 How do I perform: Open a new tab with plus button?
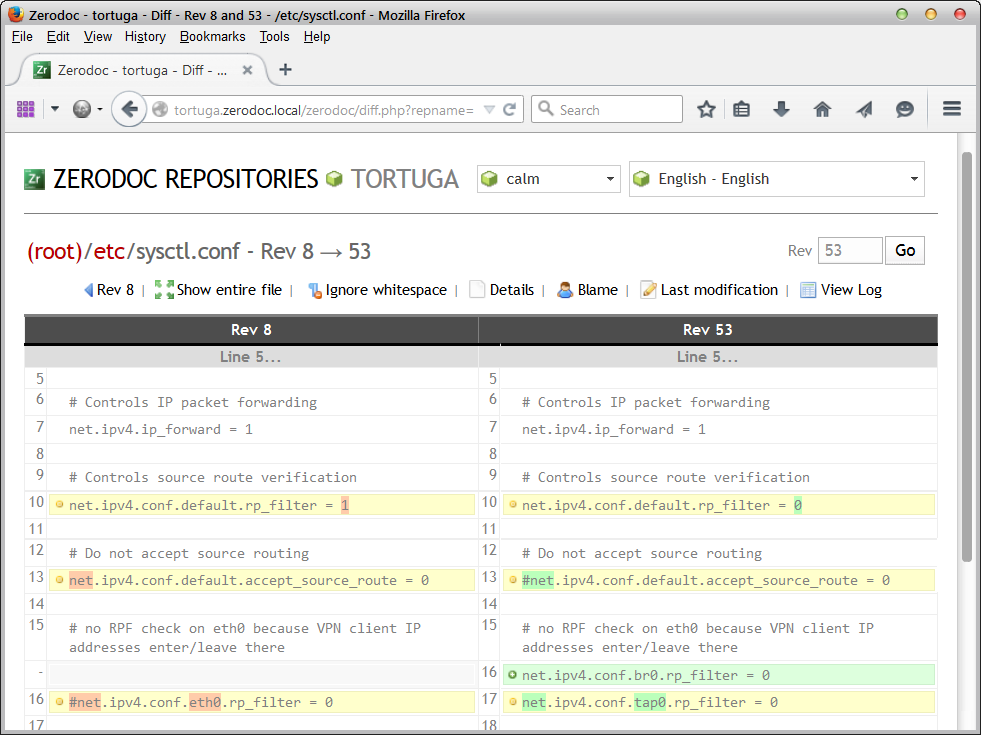(285, 69)
